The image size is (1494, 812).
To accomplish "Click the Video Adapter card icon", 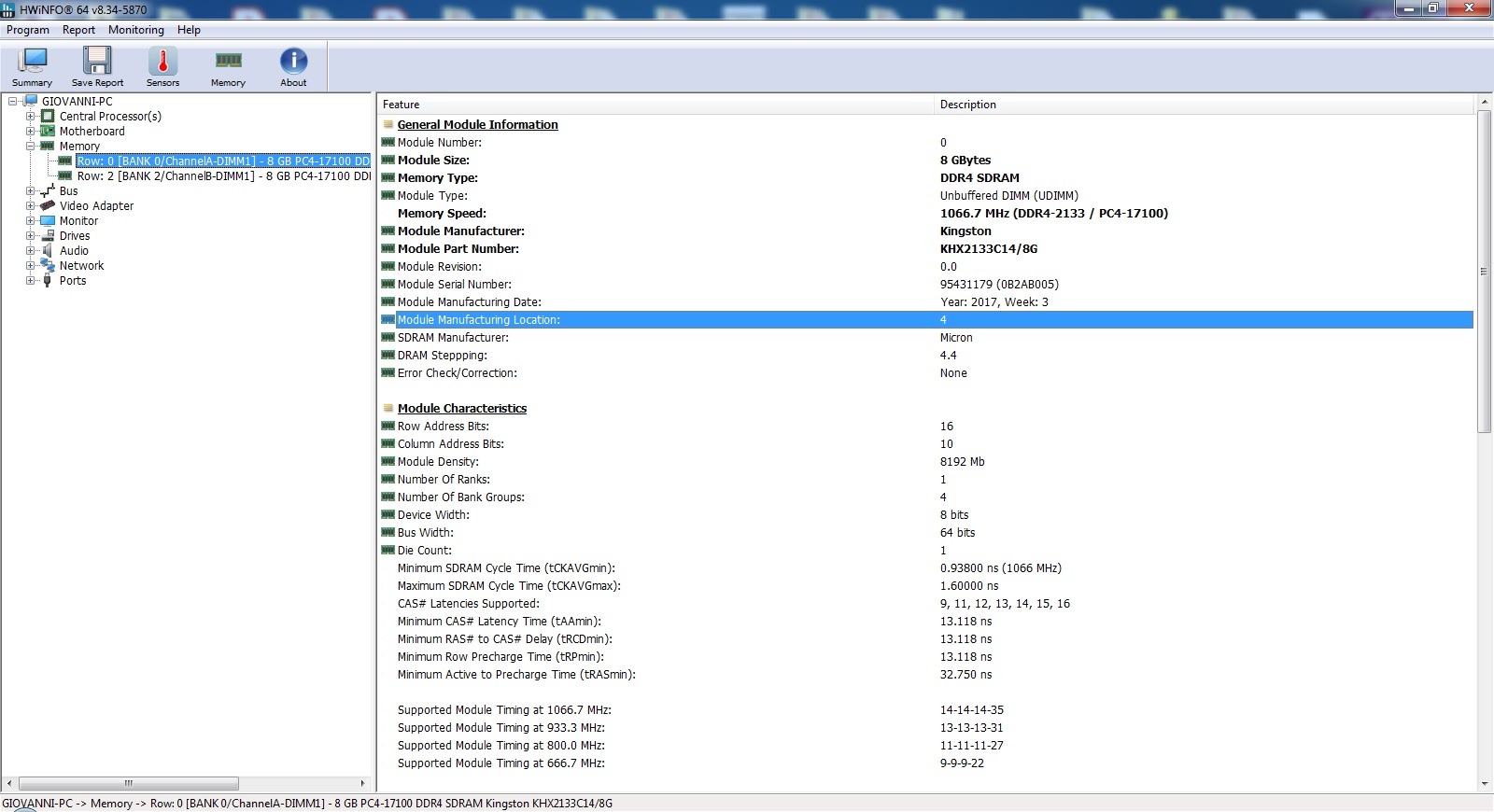I will [x=48, y=205].
